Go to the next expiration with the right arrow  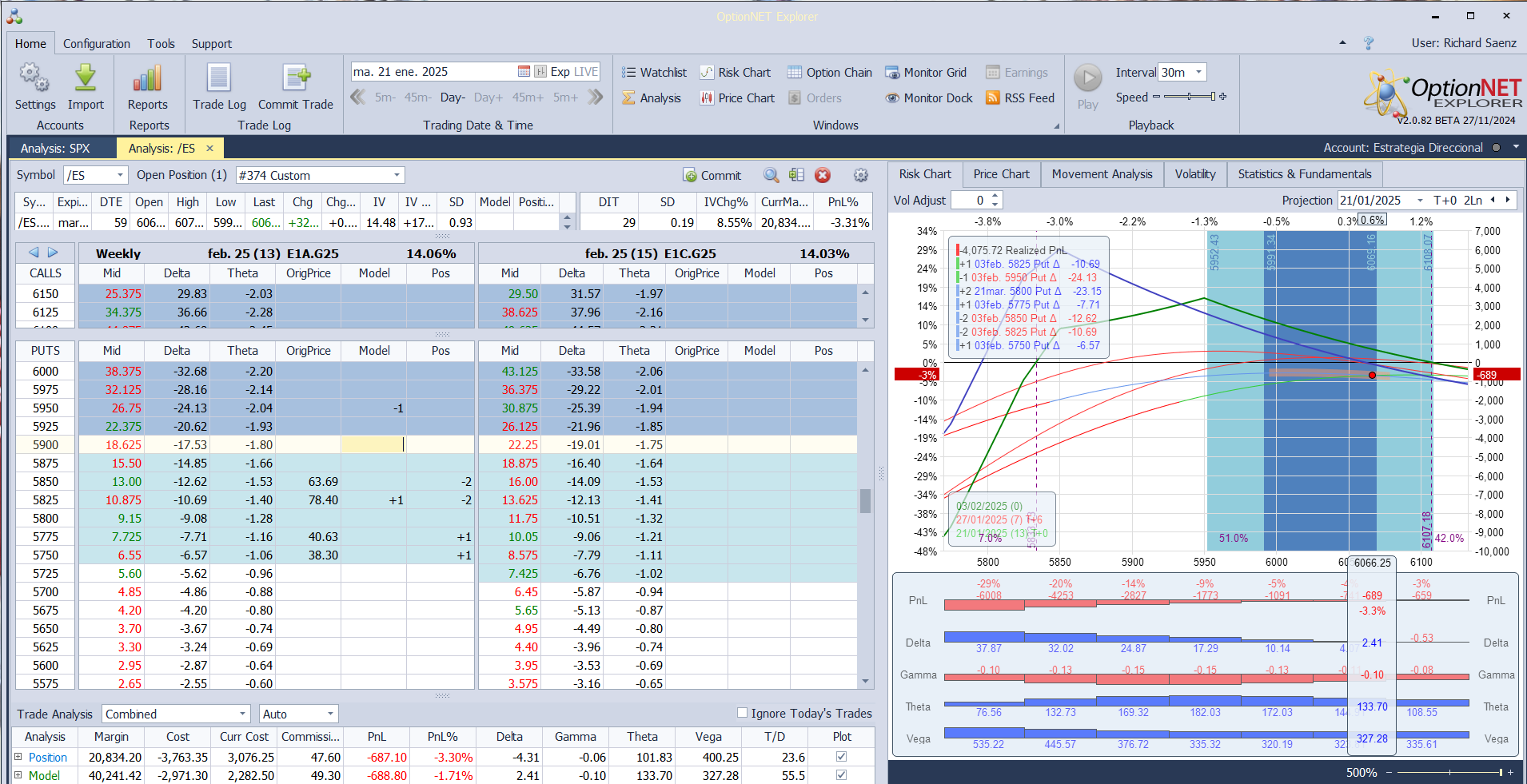click(x=53, y=253)
